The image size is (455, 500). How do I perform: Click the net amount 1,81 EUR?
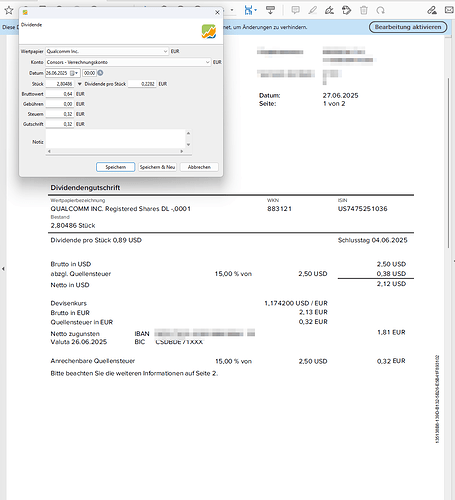tap(391, 332)
